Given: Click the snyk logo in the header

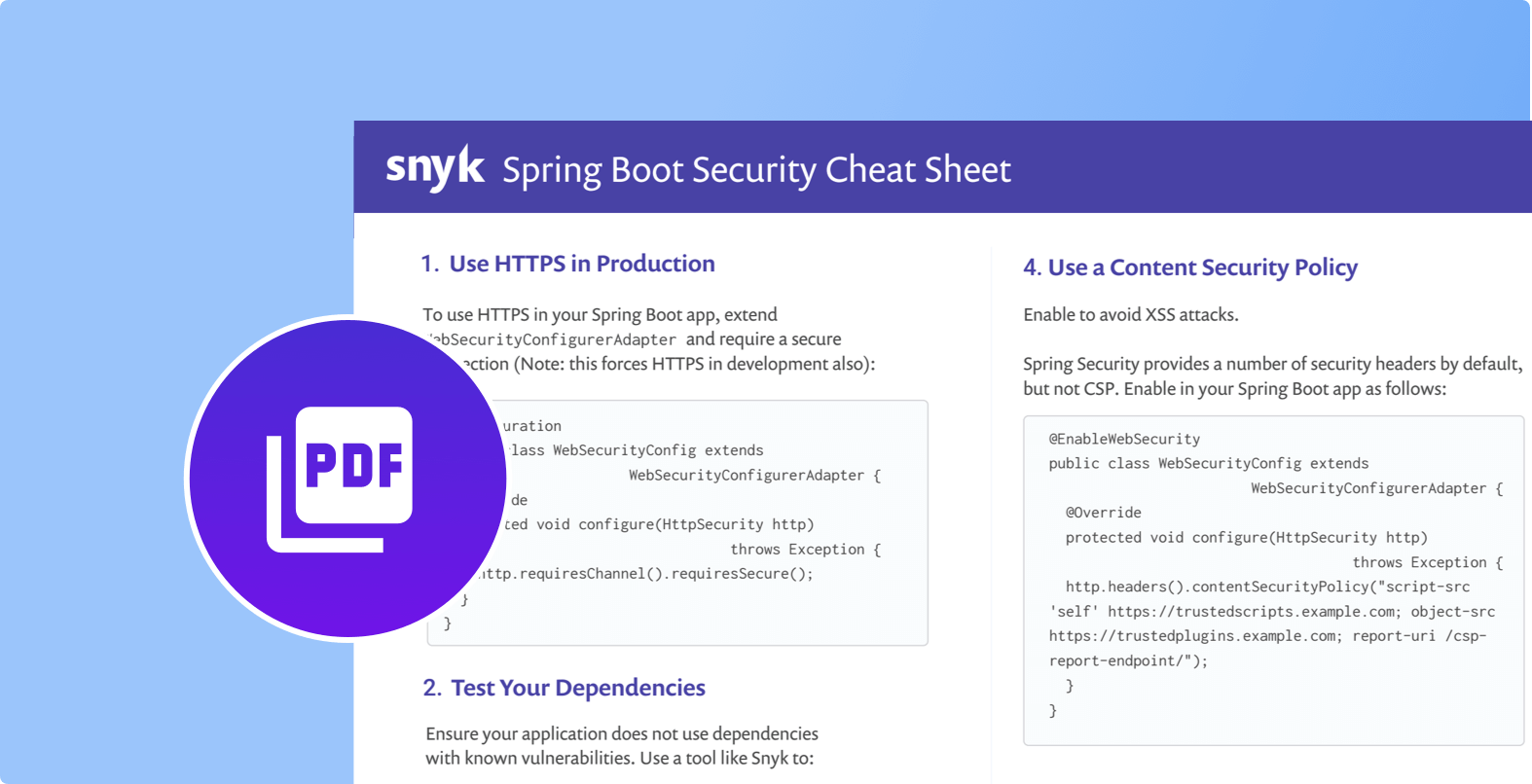Looking at the screenshot, I should (435, 168).
